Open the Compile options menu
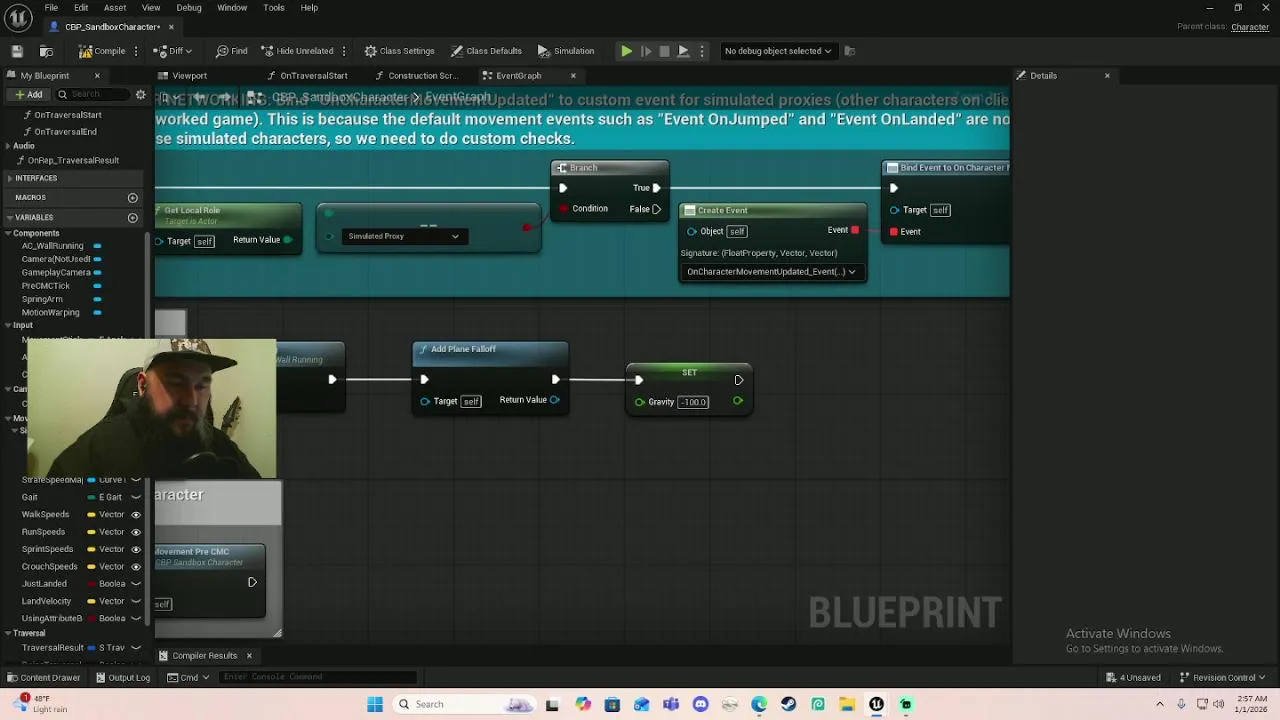 (x=137, y=51)
